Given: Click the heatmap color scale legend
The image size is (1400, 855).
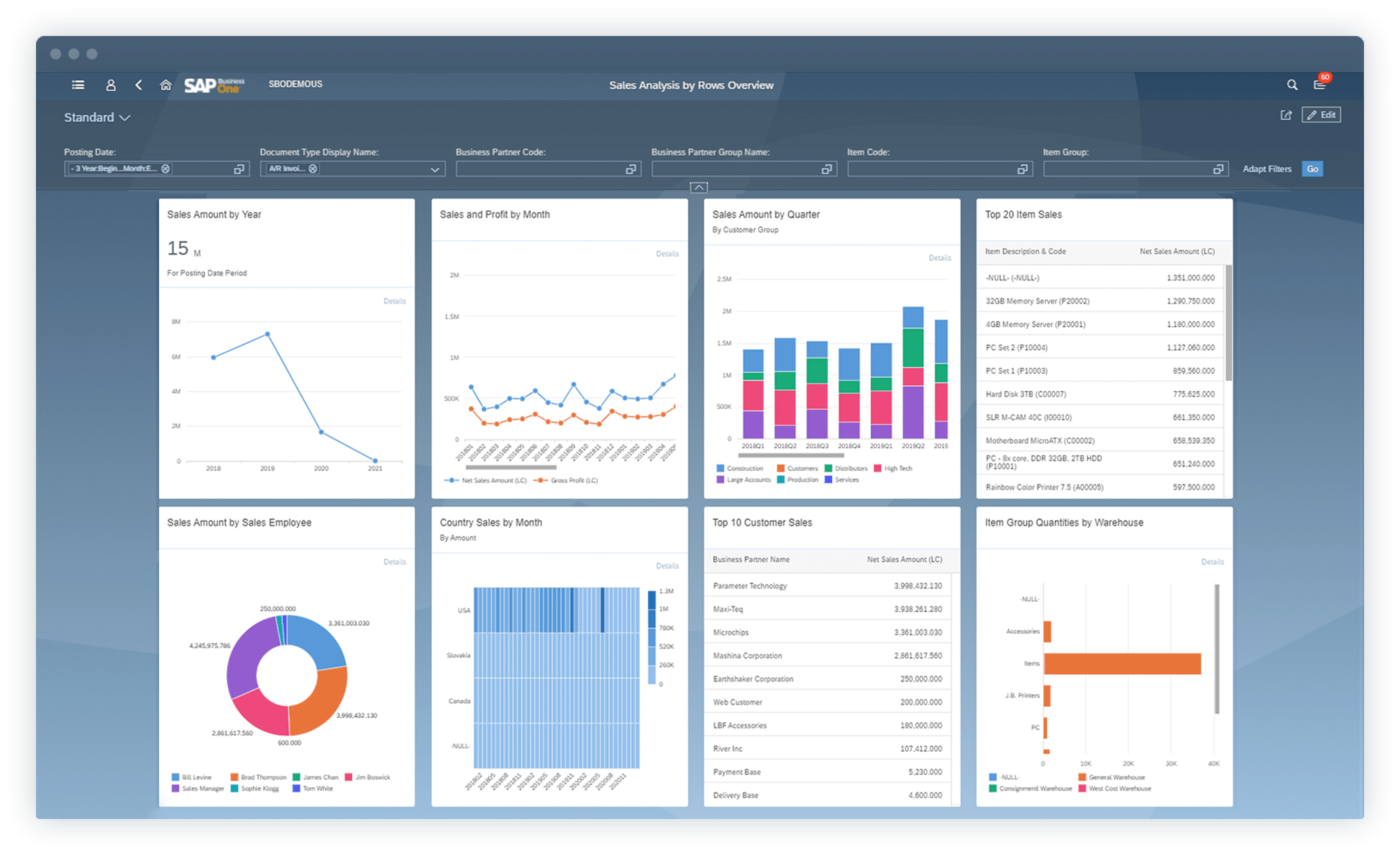Looking at the screenshot, I should click(650, 636).
